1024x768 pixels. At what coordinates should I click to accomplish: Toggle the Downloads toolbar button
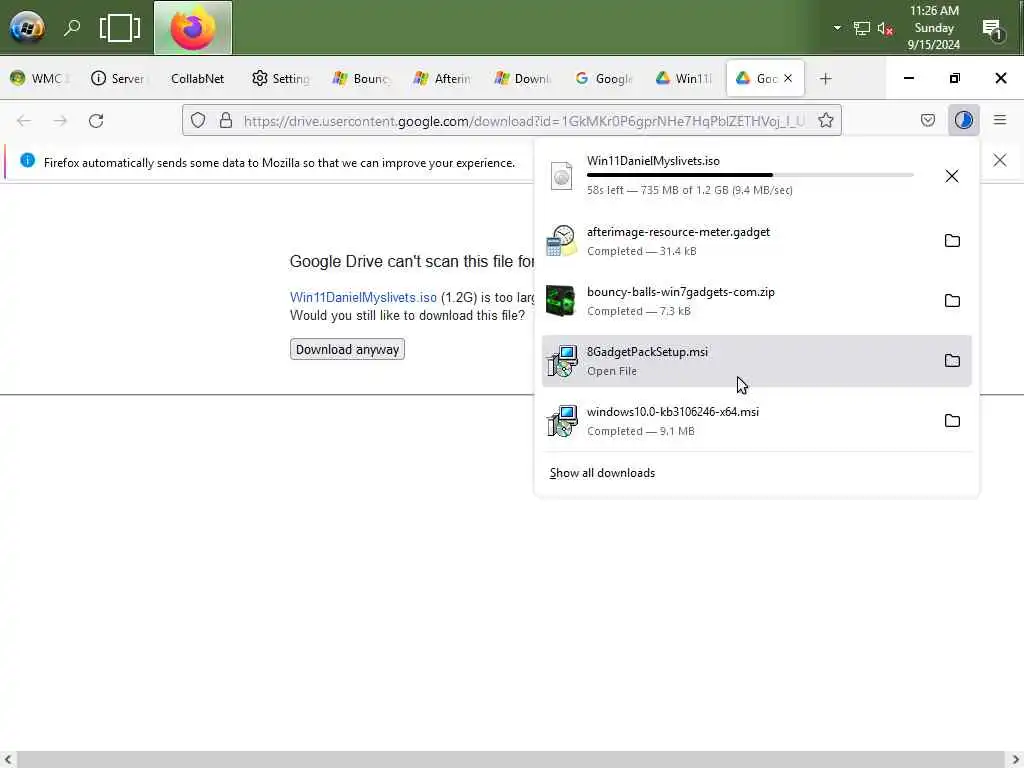coord(963,120)
